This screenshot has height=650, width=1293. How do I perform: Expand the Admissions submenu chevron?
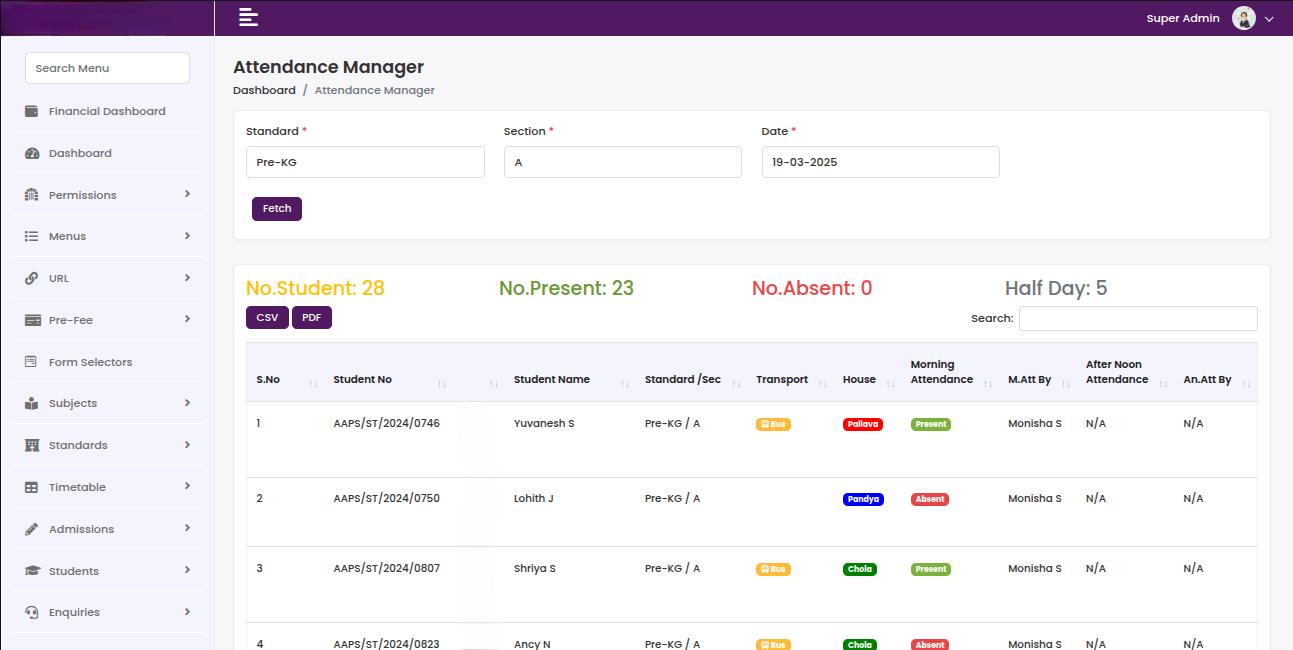tap(187, 528)
